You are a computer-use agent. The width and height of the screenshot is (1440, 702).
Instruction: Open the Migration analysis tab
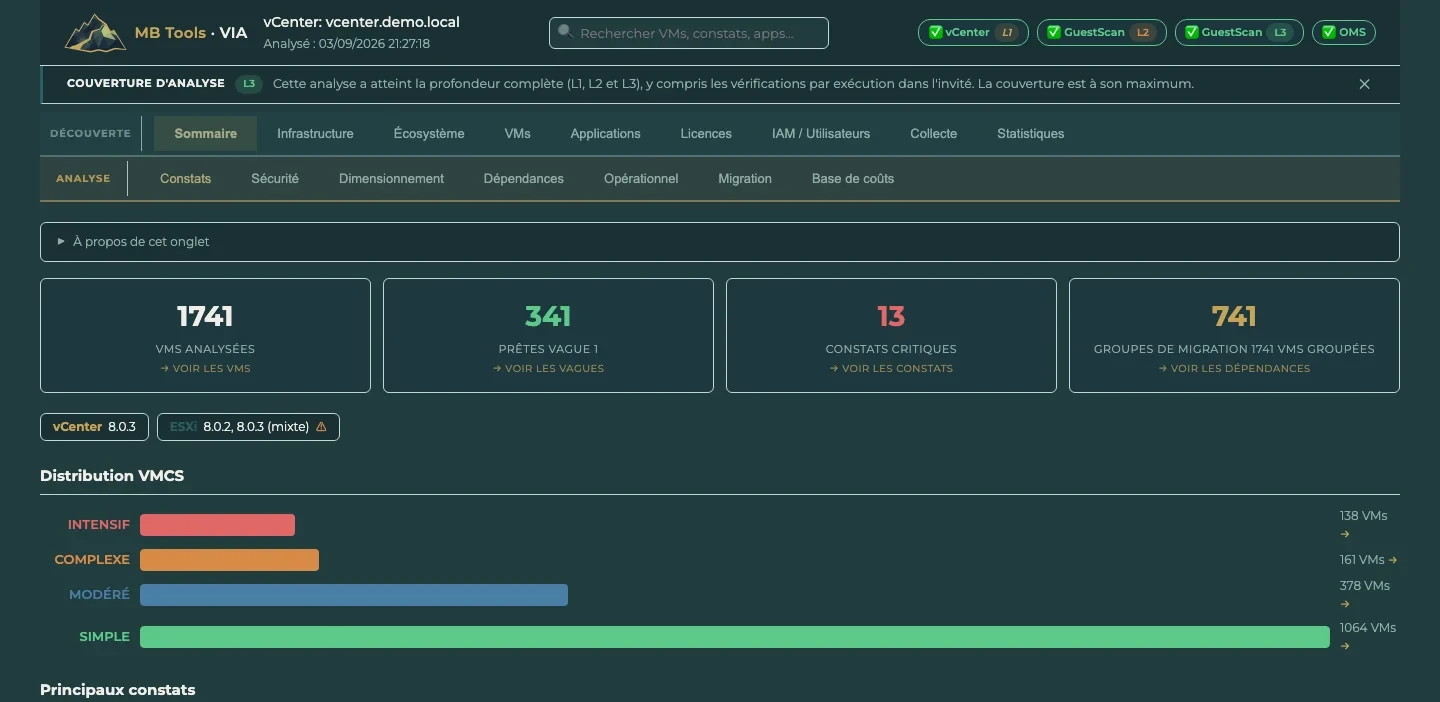coord(745,178)
